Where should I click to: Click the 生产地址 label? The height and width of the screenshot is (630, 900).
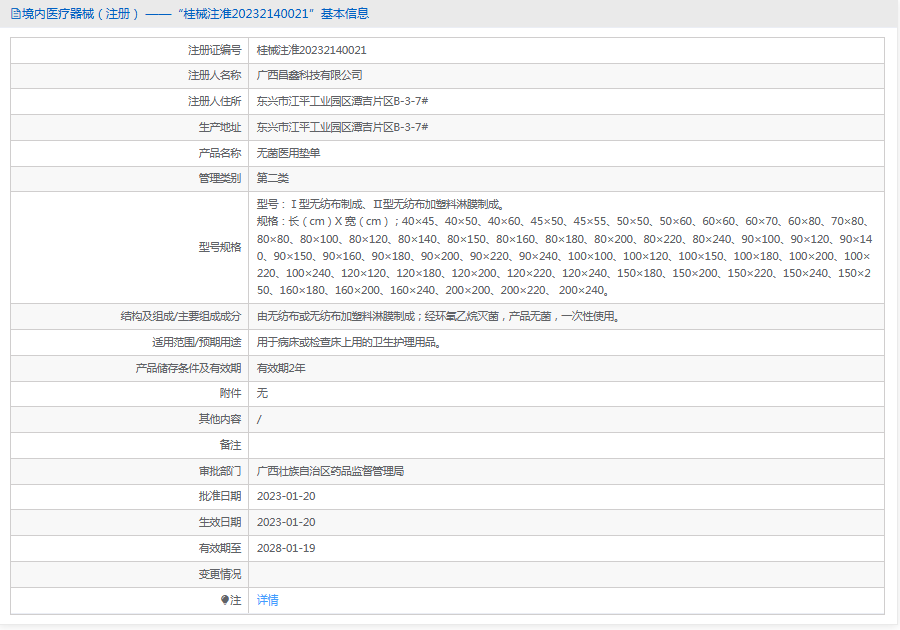220,127
